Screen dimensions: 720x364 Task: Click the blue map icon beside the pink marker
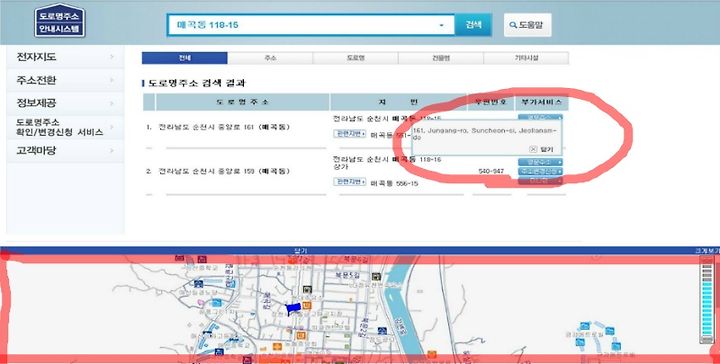tap(216, 302)
